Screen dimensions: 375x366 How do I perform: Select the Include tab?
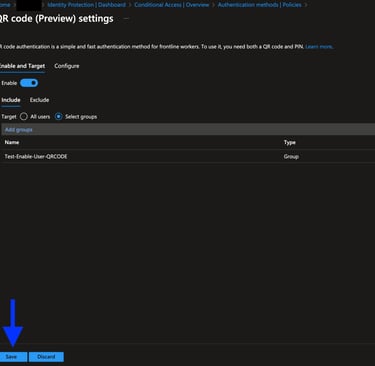pos(11,100)
